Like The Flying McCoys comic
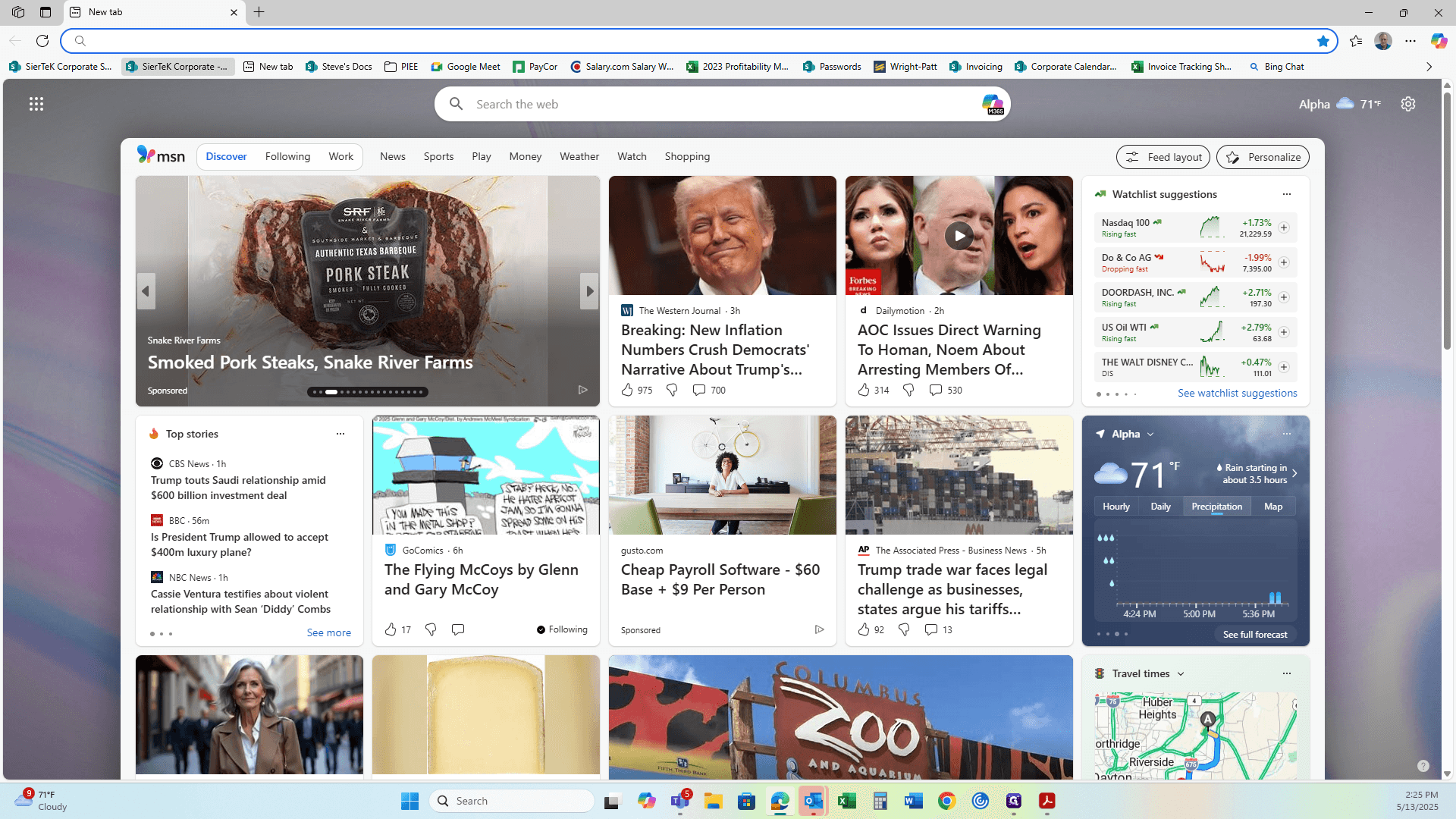Image resolution: width=1456 pixels, height=819 pixels. click(x=391, y=629)
